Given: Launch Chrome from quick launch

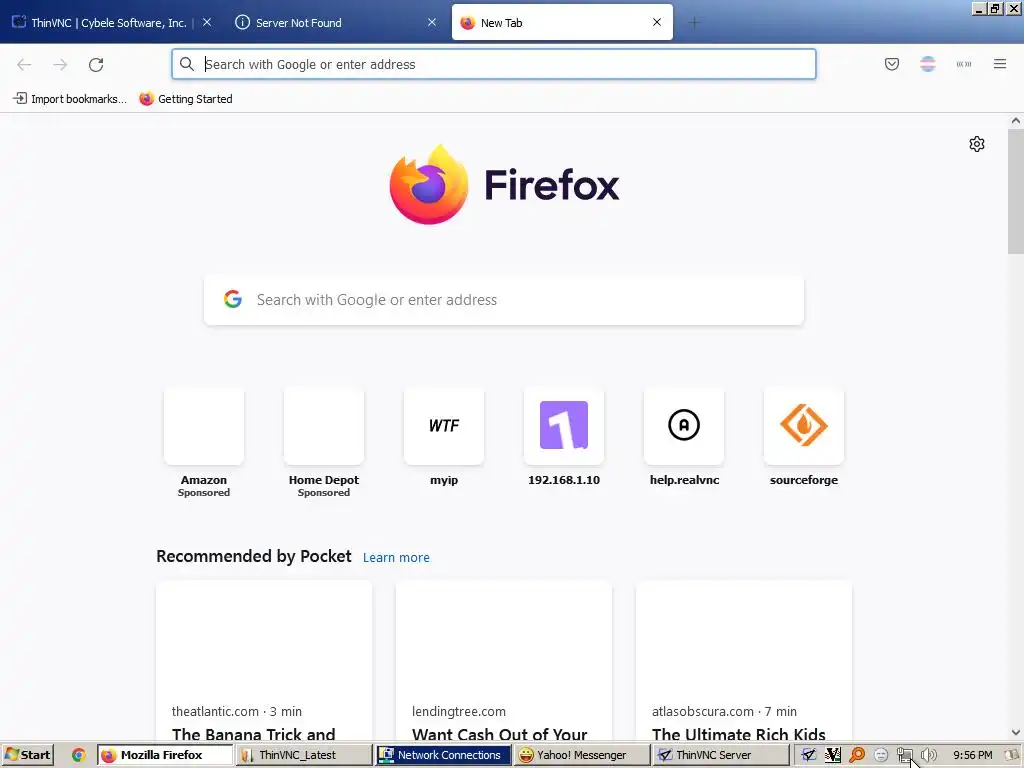Looking at the screenshot, I should pyautogui.click(x=78, y=755).
